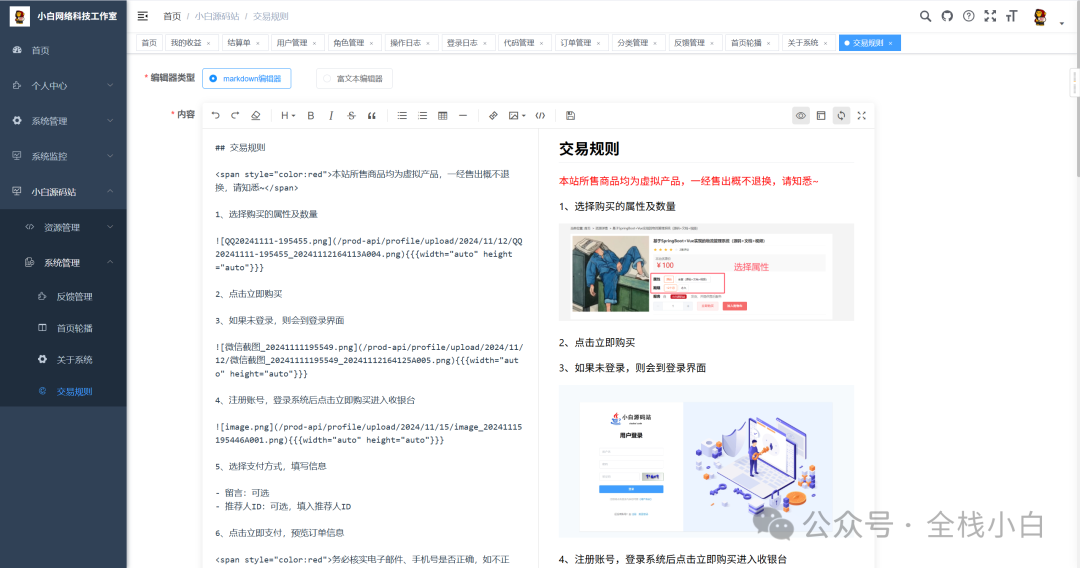Toggle browser fullscreen from top bar
Viewport: 1080px width, 568px height.
(x=990, y=16)
